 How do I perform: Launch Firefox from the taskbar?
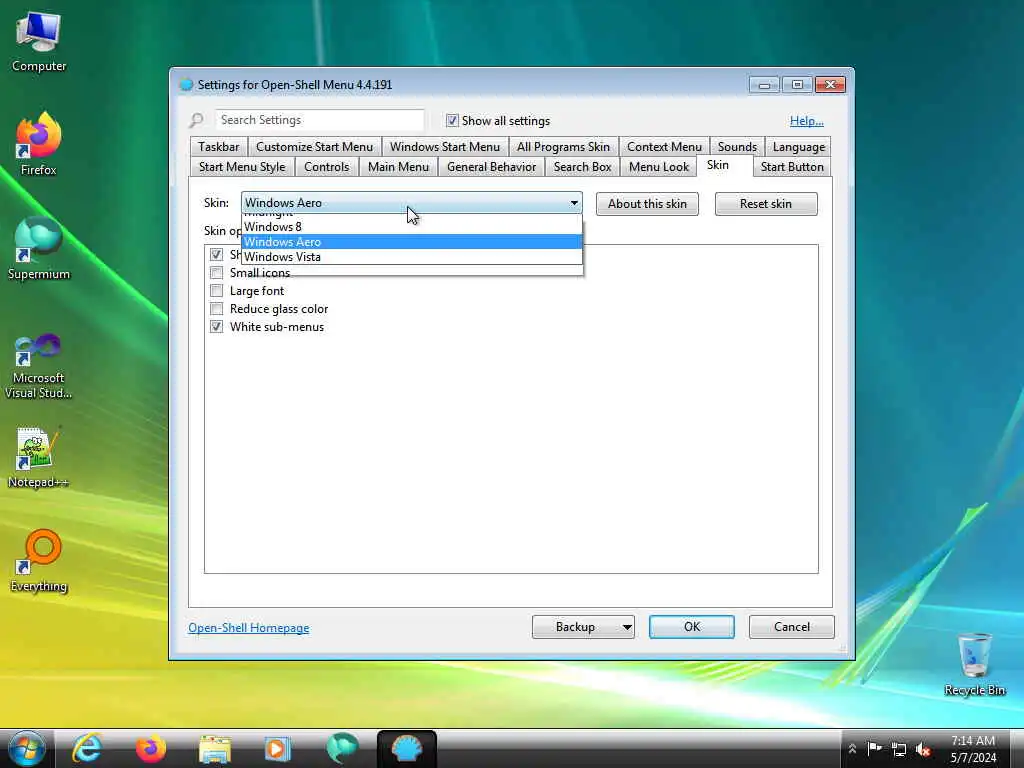tap(151, 748)
